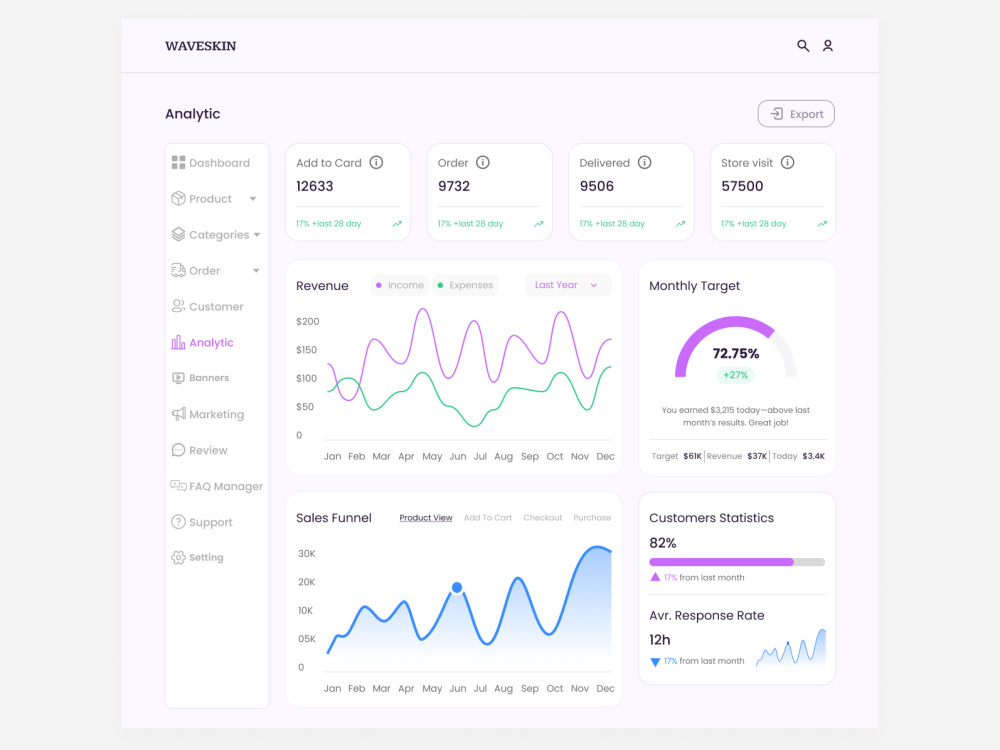Click the Product box icon
The image size is (1000, 750).
(179, 198)
